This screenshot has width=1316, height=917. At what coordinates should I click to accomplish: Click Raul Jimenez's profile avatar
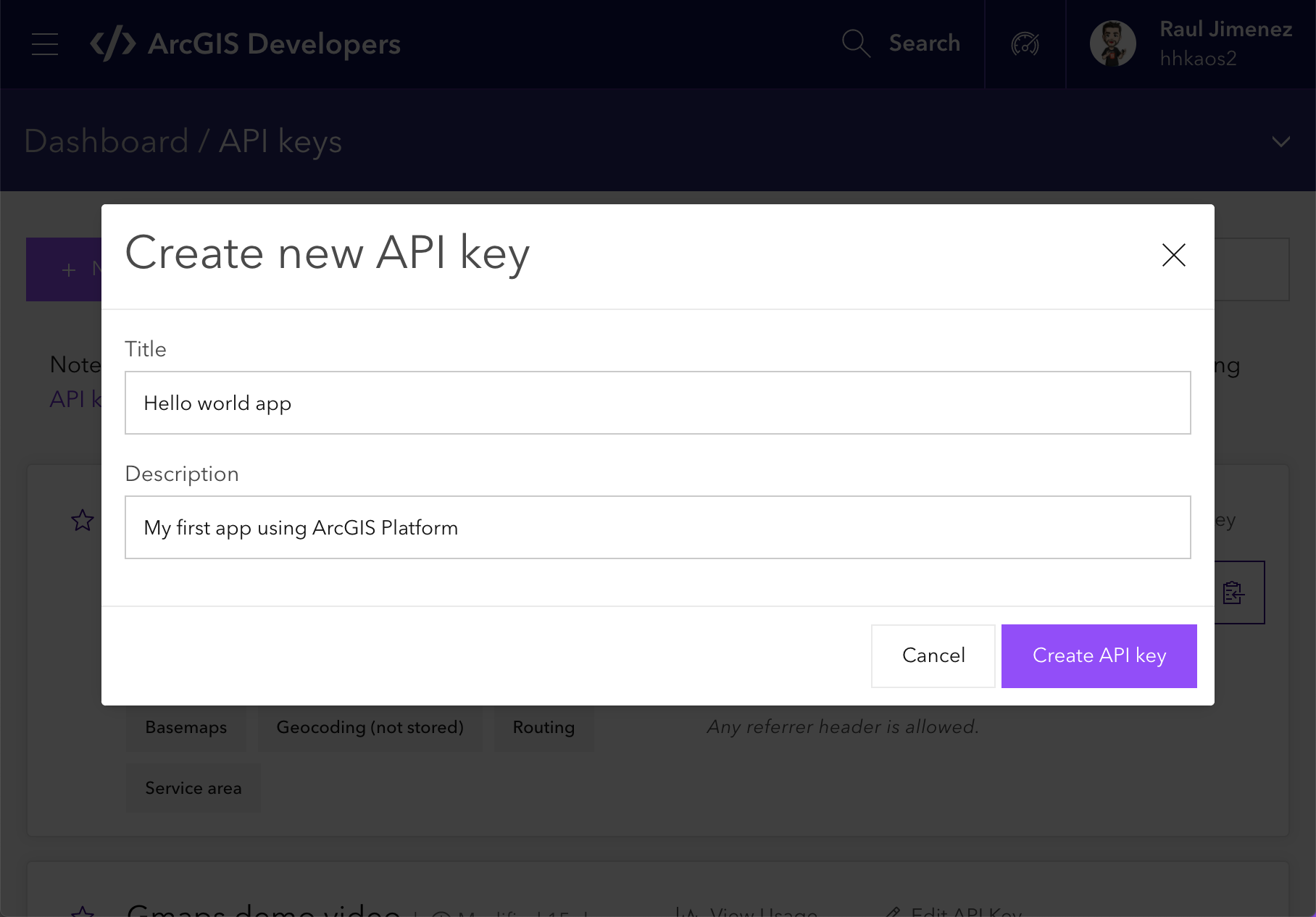(x=1112, y=44)
